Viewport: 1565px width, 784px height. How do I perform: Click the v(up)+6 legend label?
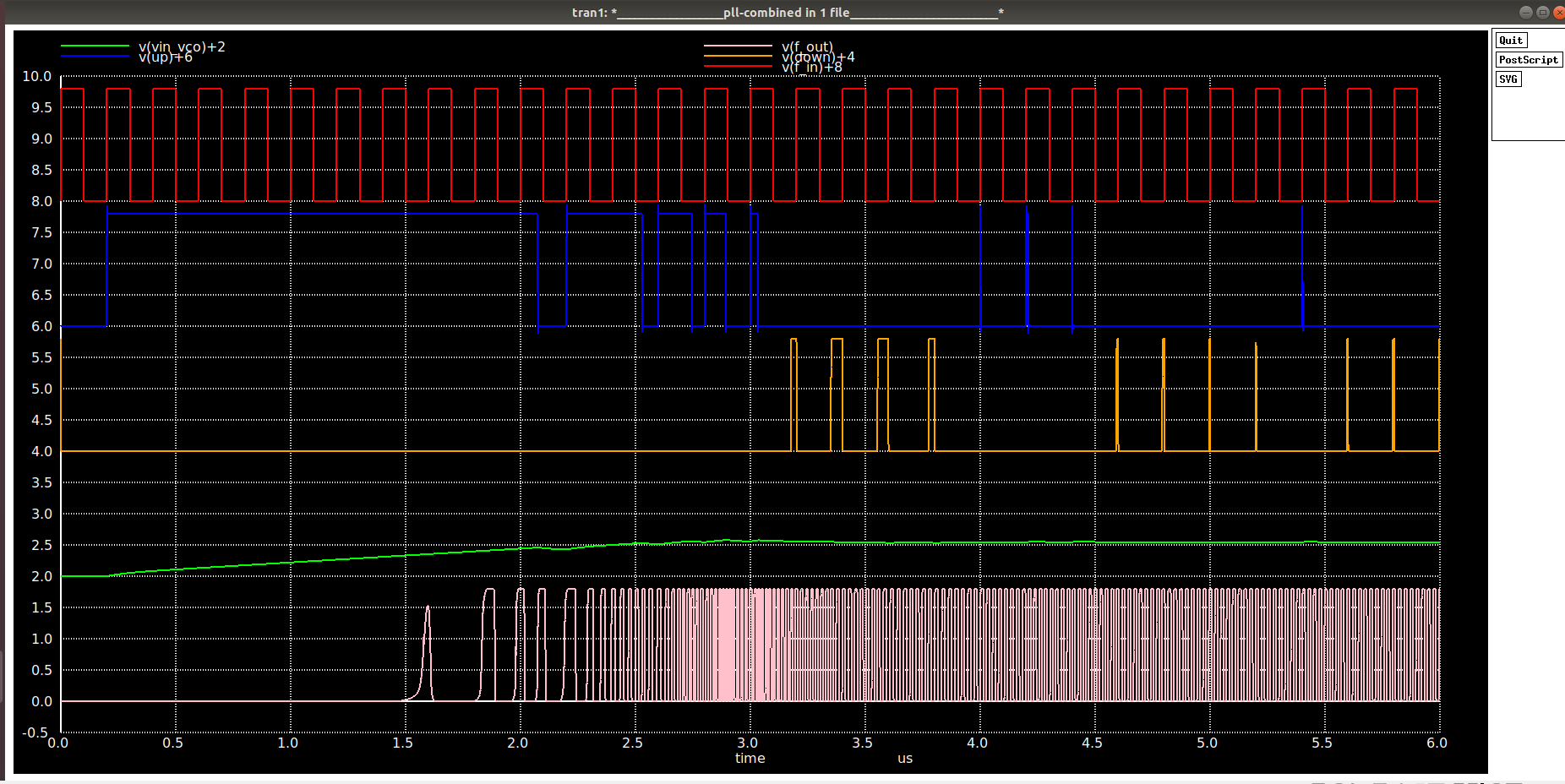(x=166, y=57)
